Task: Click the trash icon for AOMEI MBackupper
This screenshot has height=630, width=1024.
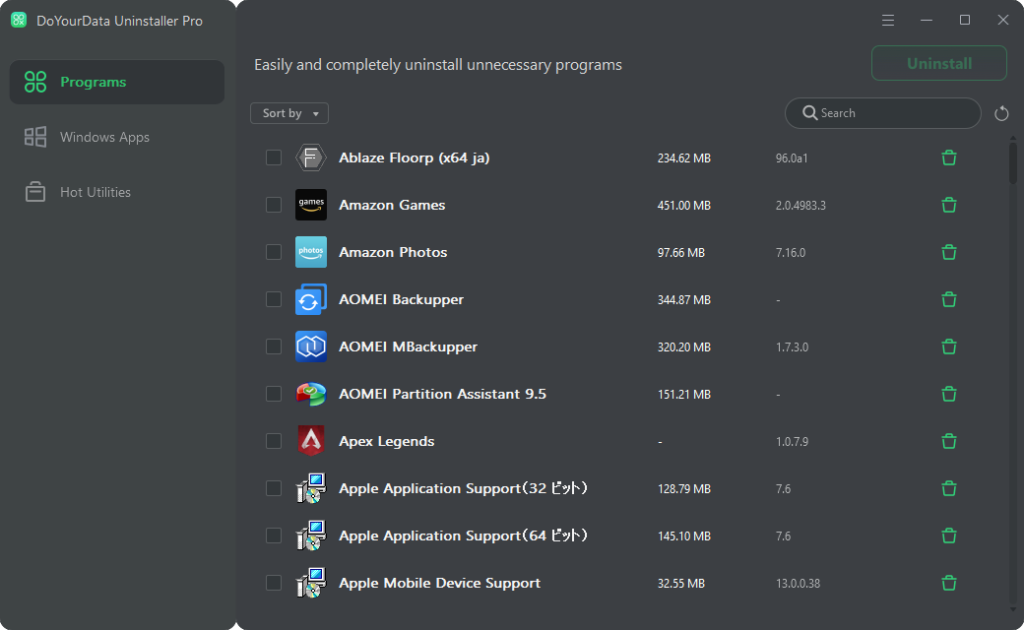Action: point(949,347)
